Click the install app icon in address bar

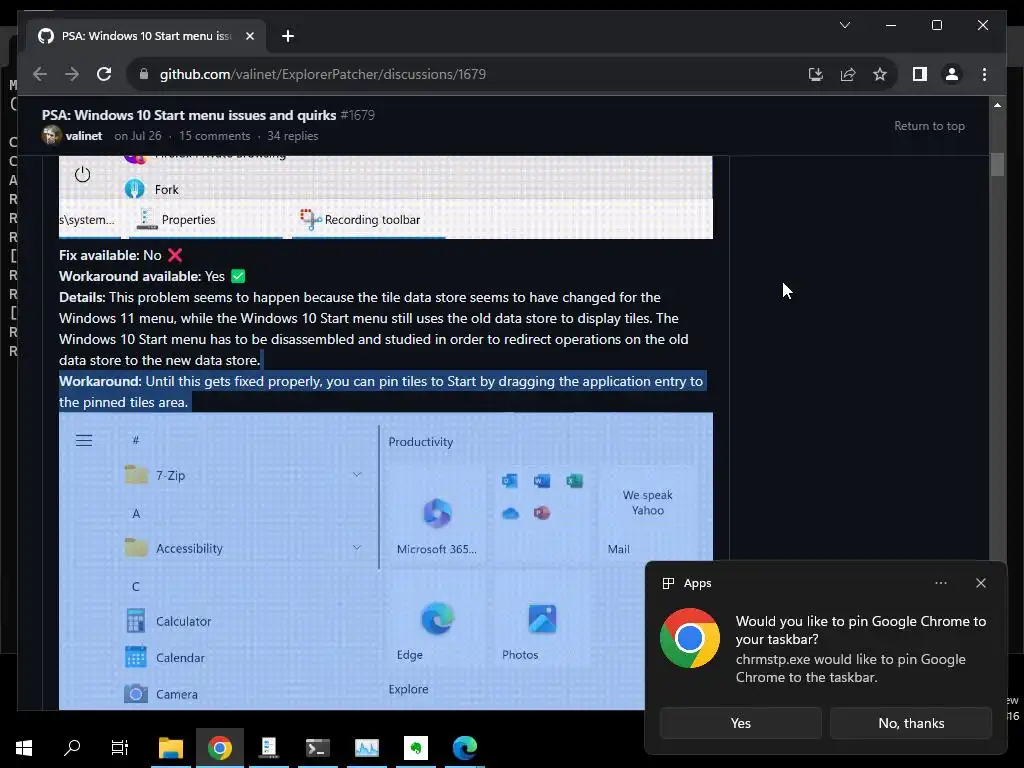[x=816, y=74]
